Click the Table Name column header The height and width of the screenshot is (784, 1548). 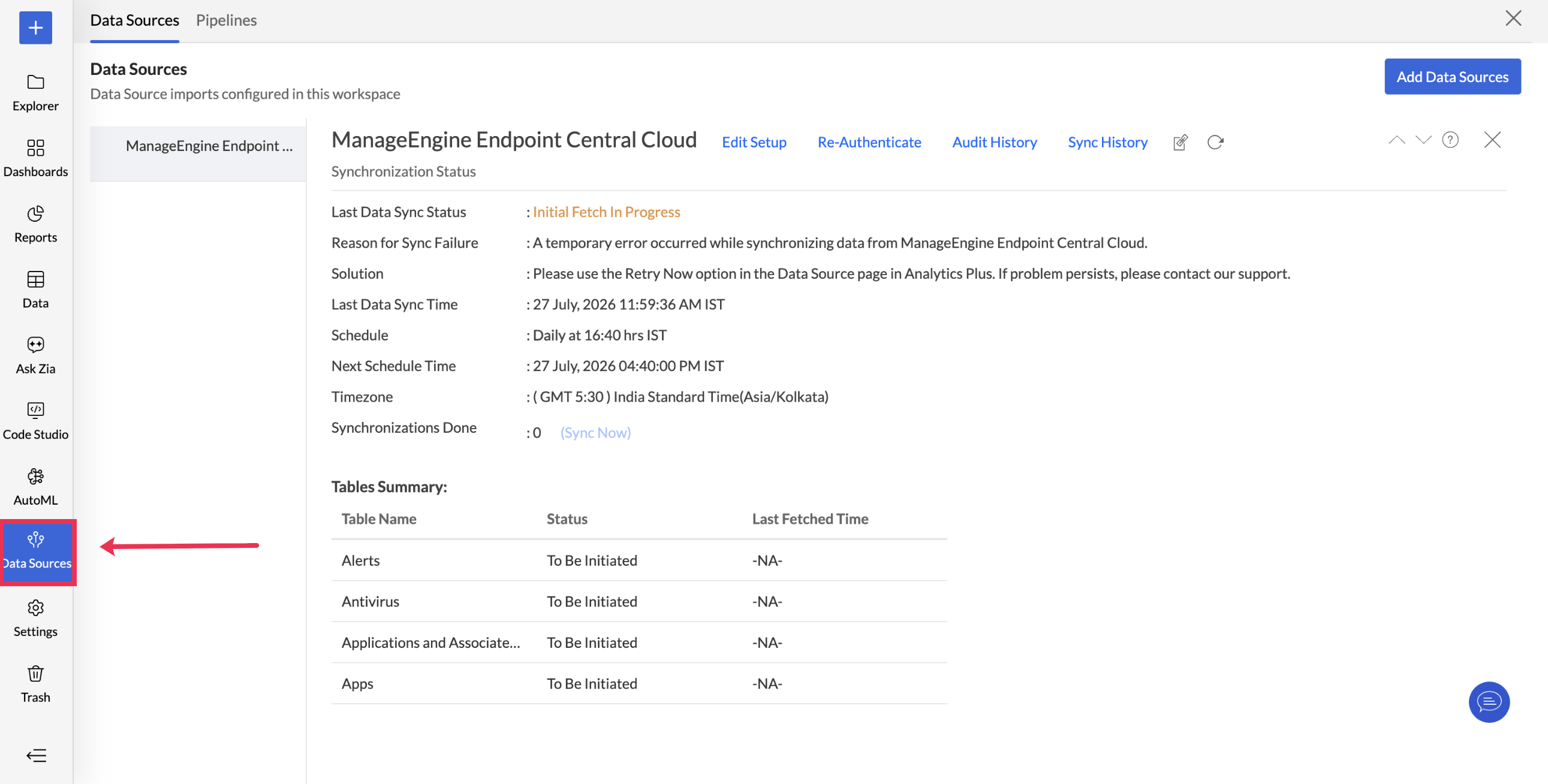pos(378,518)
